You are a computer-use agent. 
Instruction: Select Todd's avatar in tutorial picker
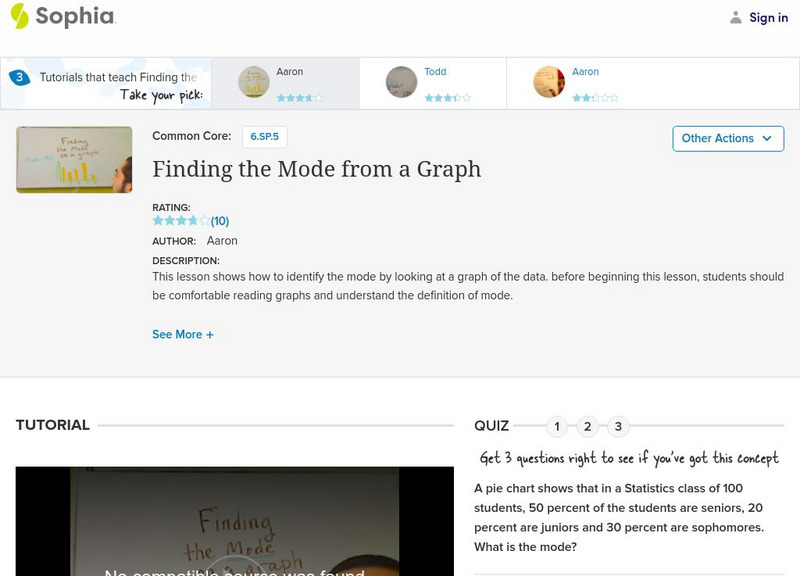click(401, 82)
